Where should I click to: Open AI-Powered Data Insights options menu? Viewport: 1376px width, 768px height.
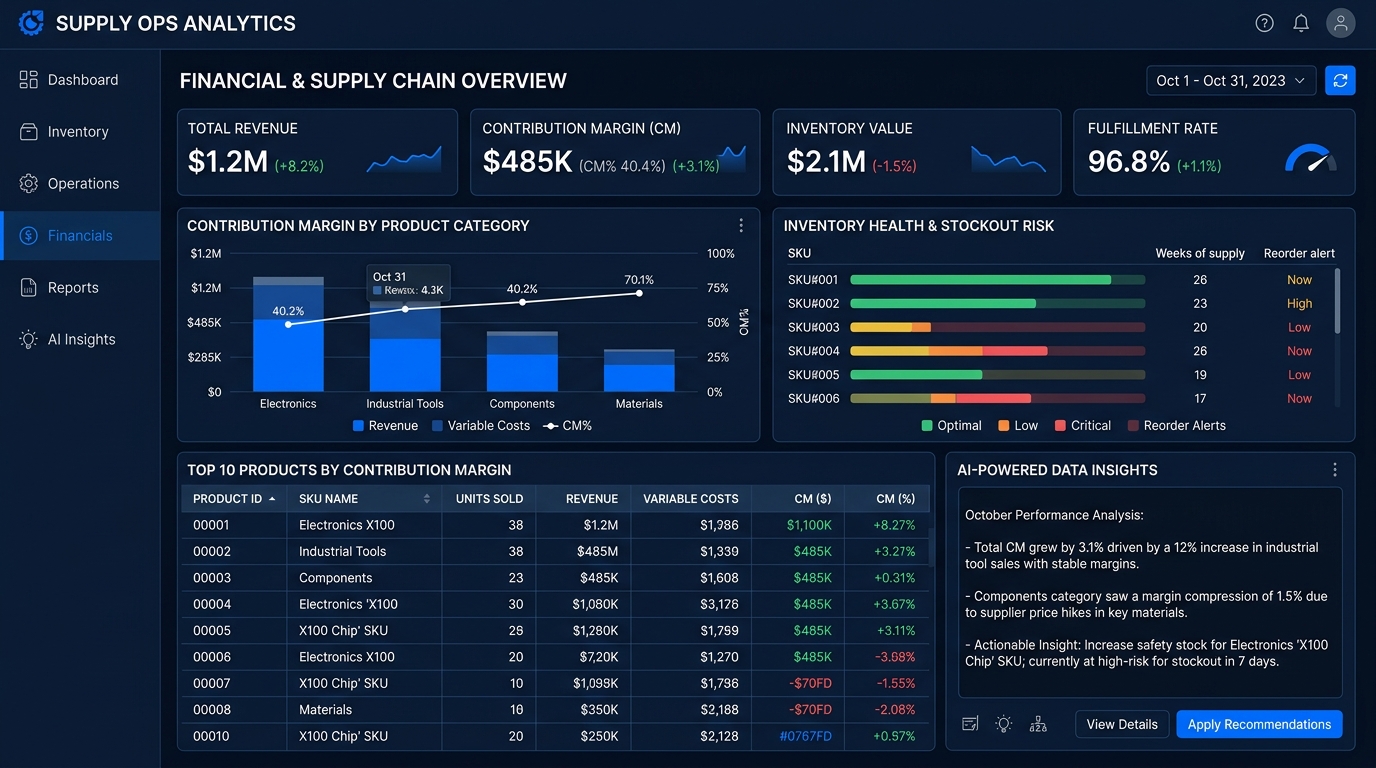point(1335,470)
